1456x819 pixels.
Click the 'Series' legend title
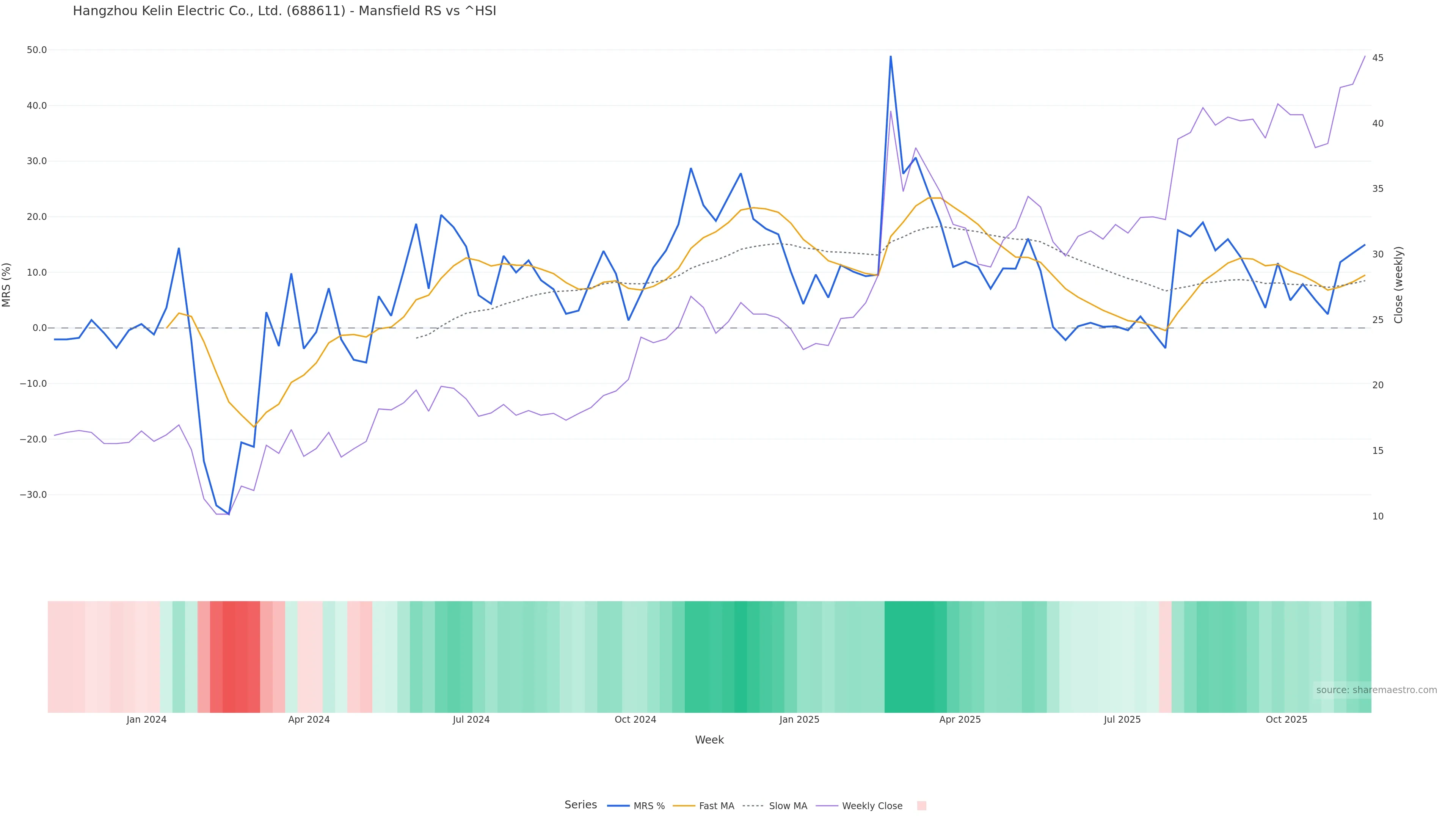click(581, 805)
